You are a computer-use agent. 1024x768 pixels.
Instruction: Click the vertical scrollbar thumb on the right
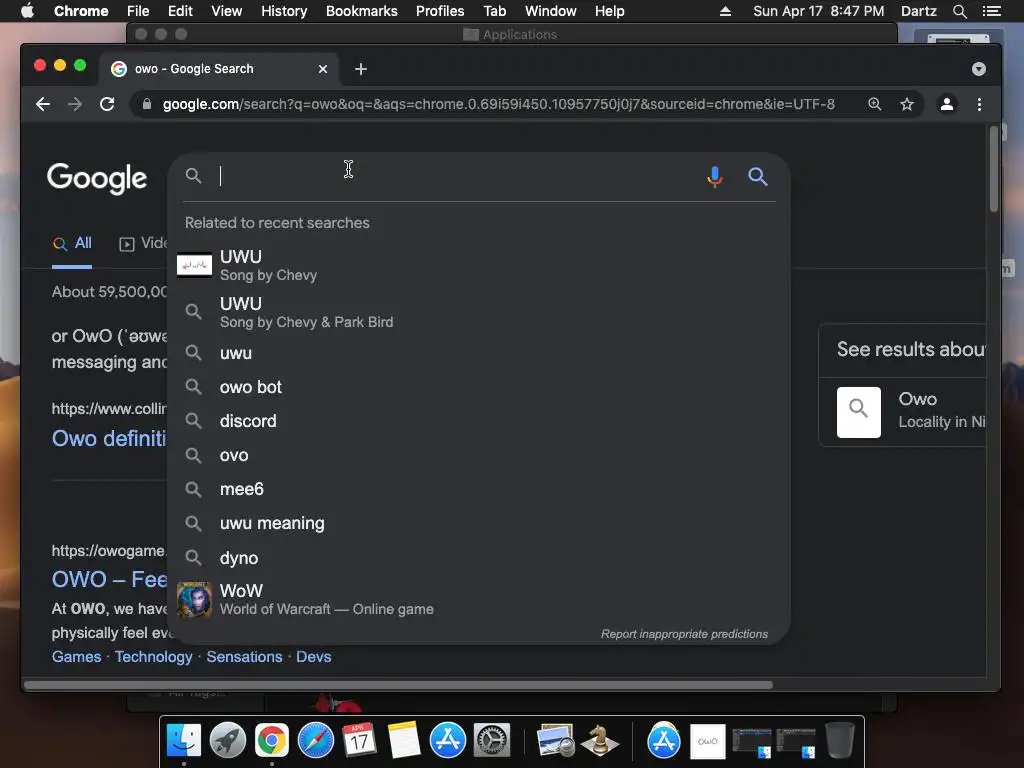tap(993, 168)
